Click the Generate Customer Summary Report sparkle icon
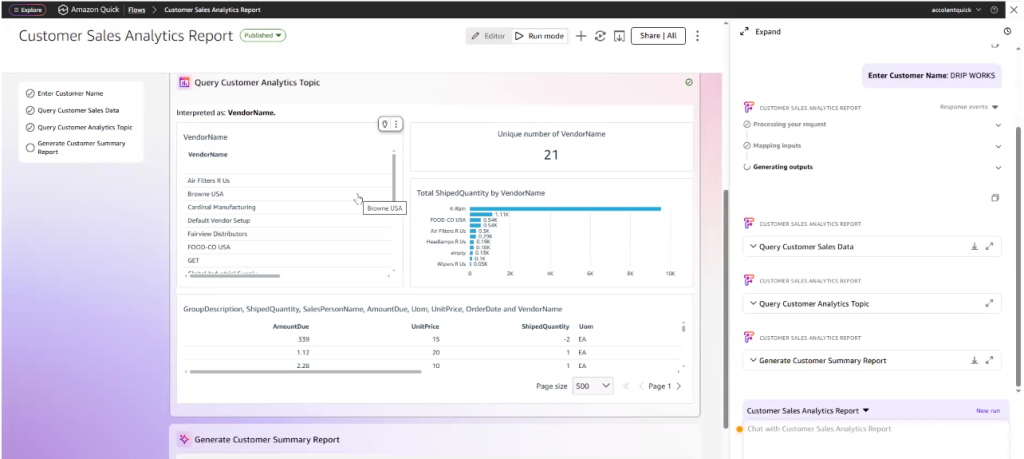The image size is (1024, 459). 184,439
